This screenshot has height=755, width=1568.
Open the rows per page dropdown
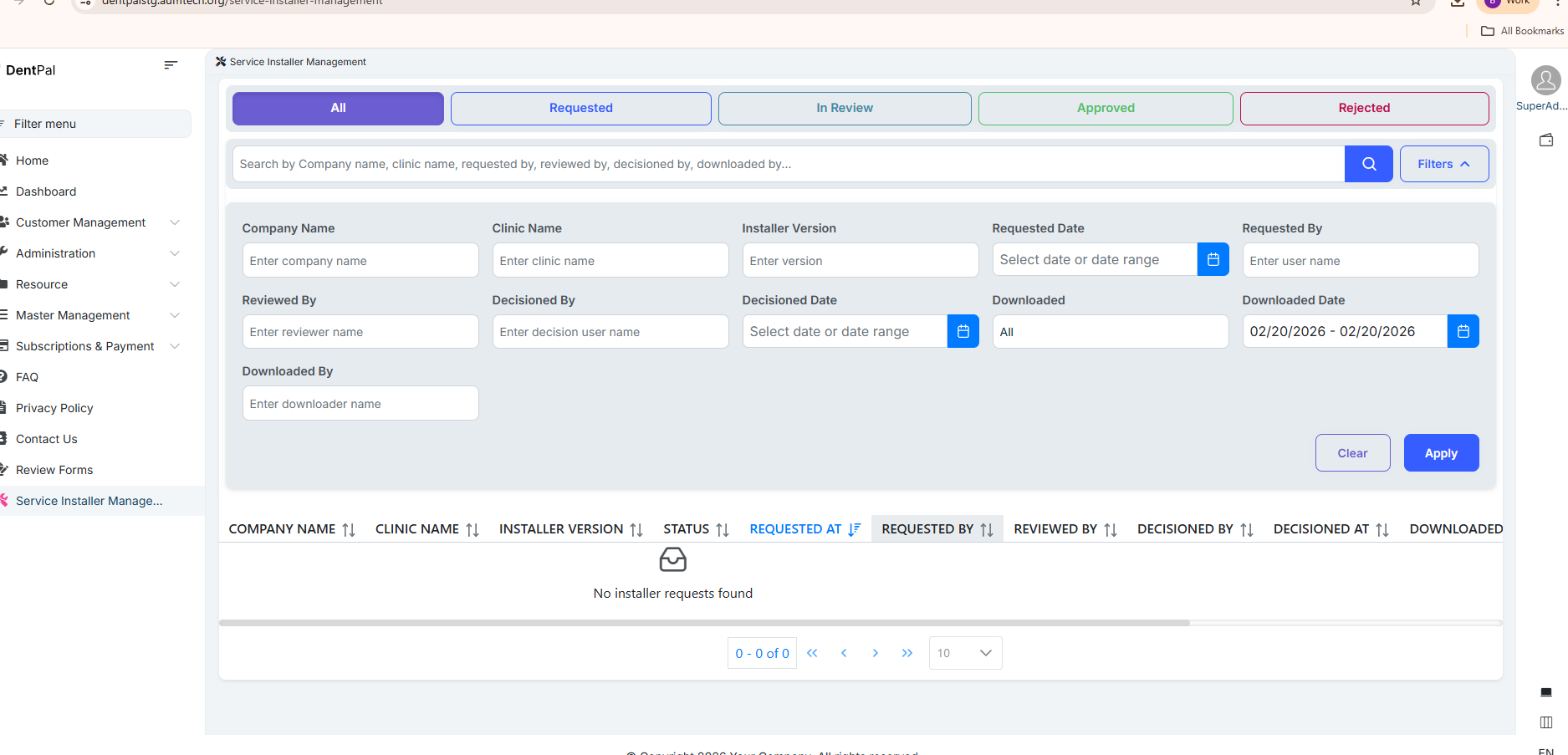tap(965, 653)
